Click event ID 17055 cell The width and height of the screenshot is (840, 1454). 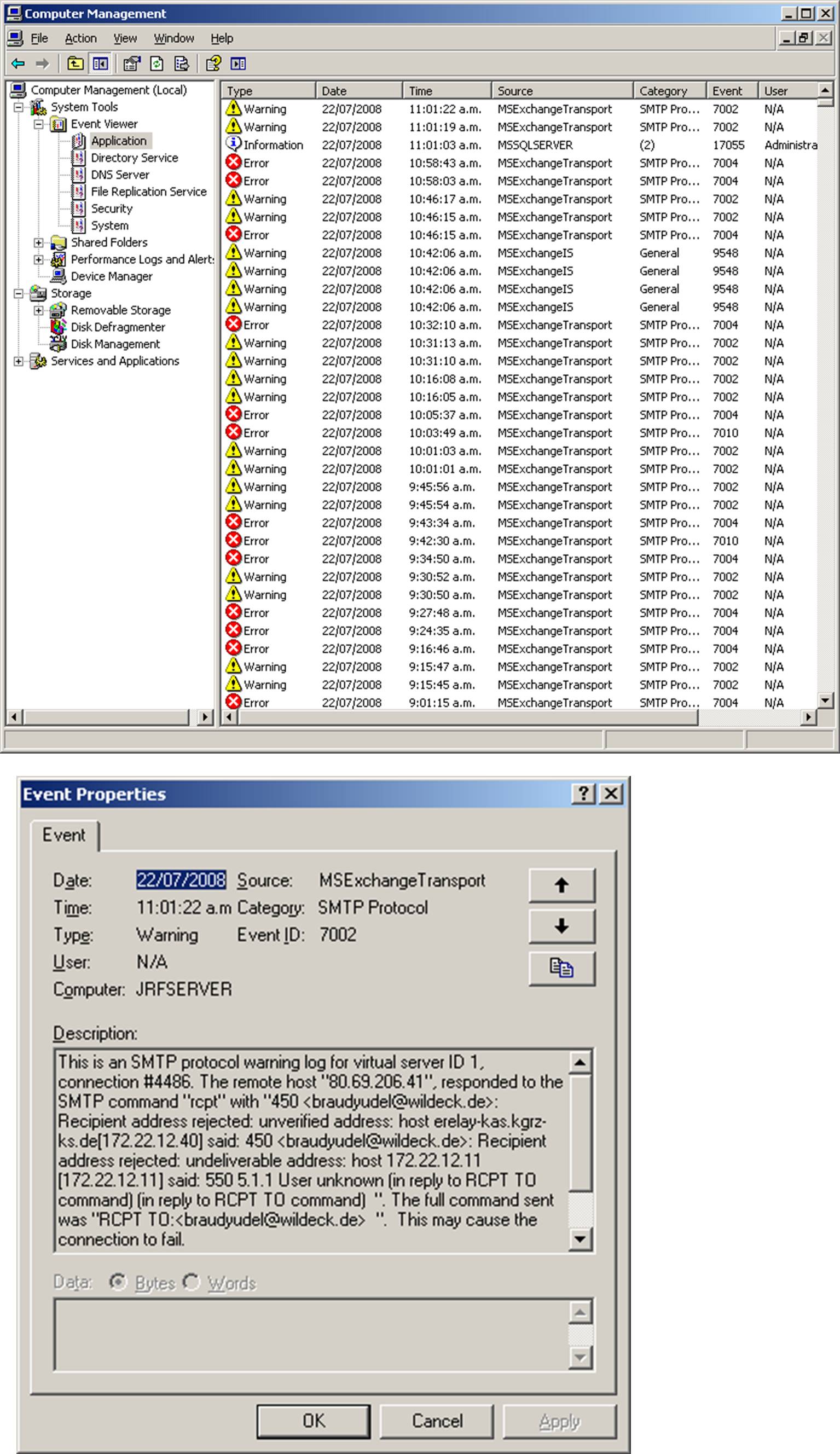tap(728, 145)
